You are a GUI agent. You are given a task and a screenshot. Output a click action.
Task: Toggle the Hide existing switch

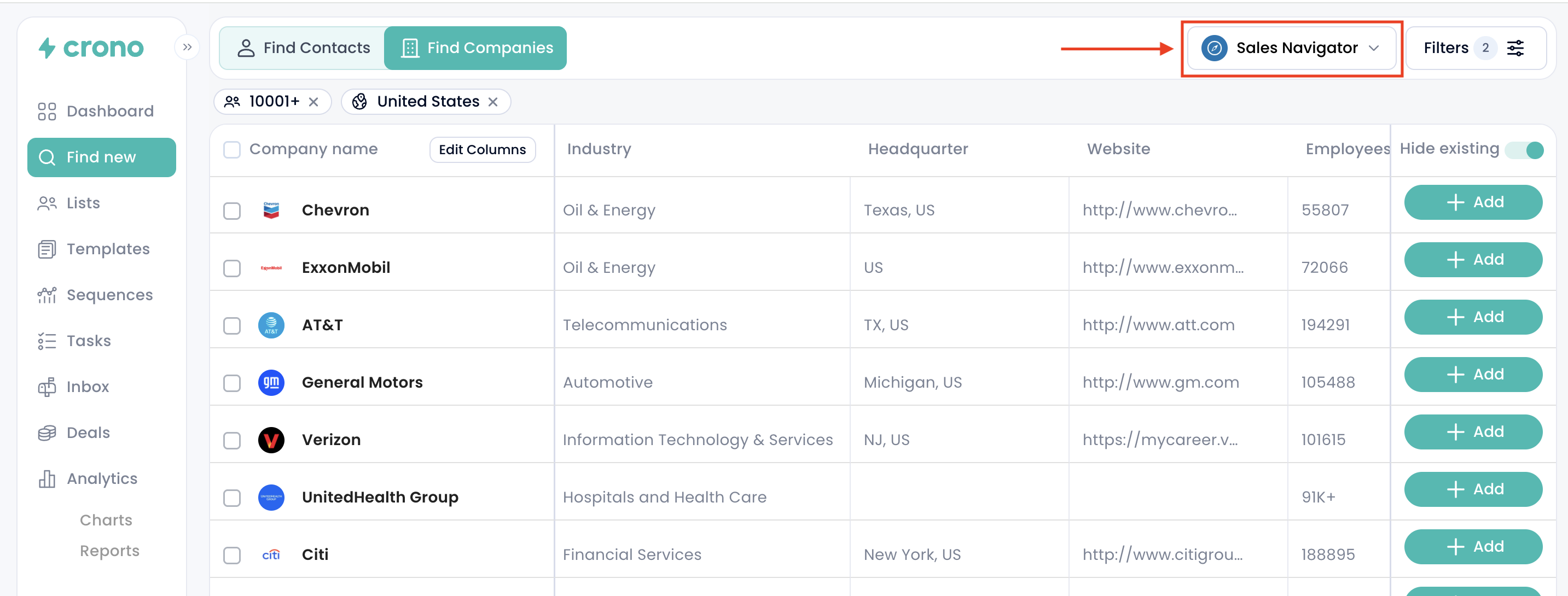tap(1525, 150)
